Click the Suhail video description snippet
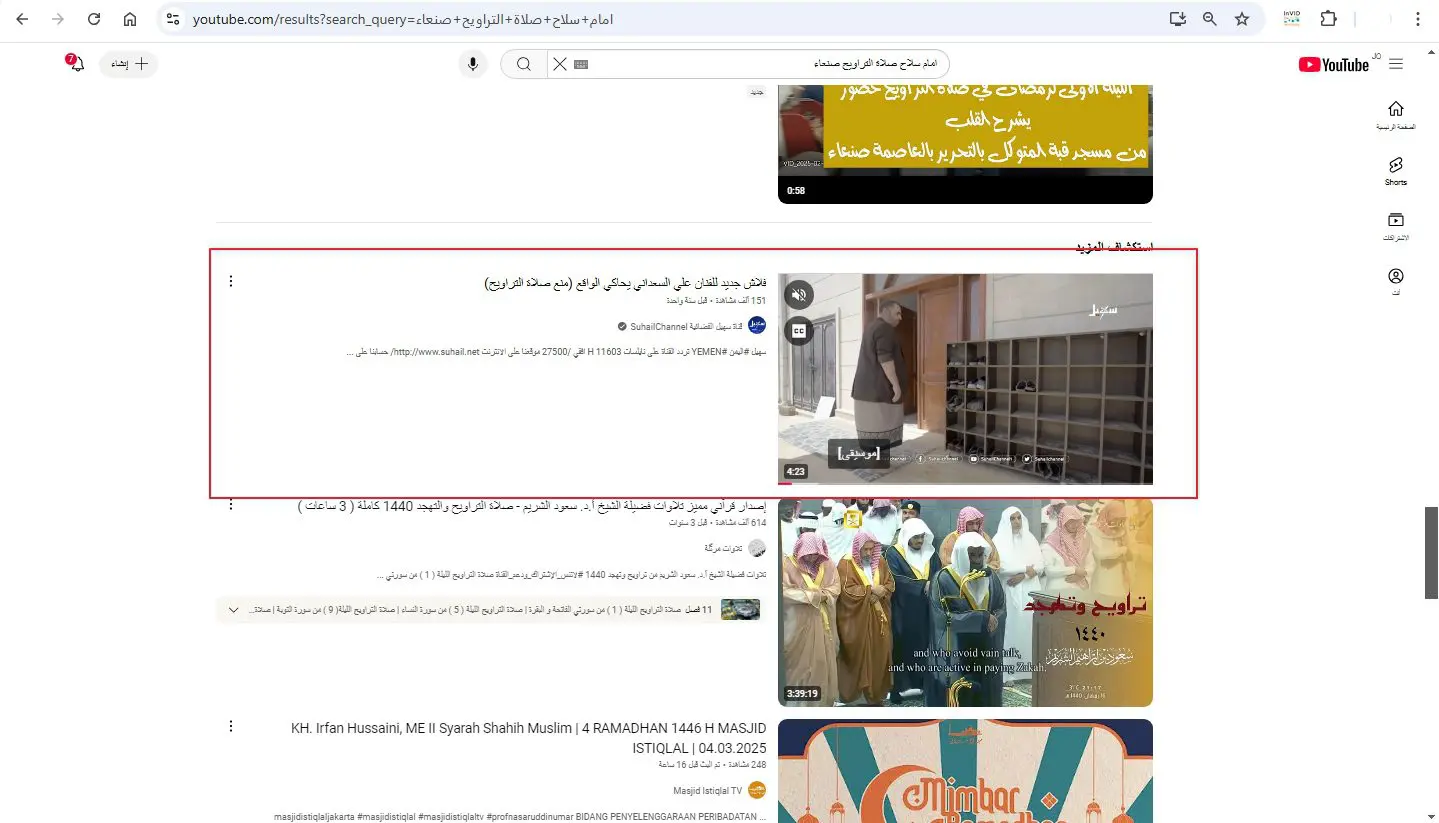The image size is (1439, 823). point(556,352)
